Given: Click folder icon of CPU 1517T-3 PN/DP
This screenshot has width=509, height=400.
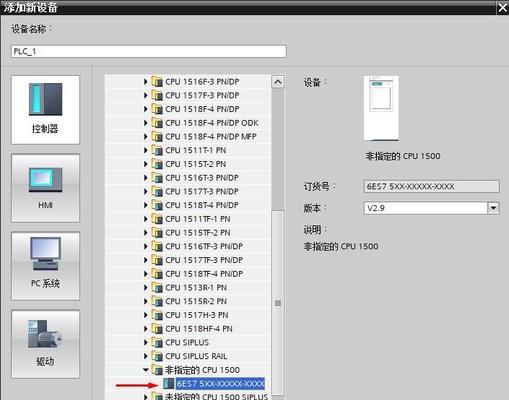Looking at the screenshot, I should click(x=157, y=191).
